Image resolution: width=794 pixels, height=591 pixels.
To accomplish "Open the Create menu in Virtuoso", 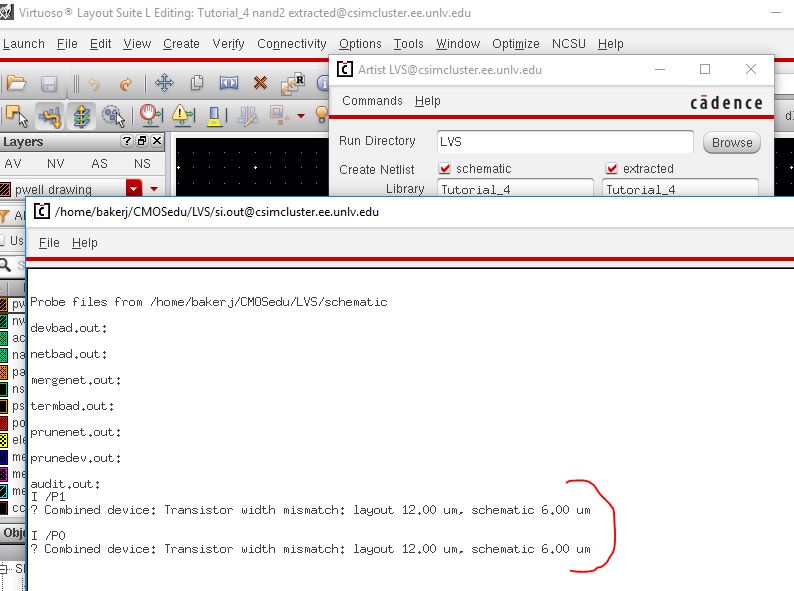I will click(181, 44).
